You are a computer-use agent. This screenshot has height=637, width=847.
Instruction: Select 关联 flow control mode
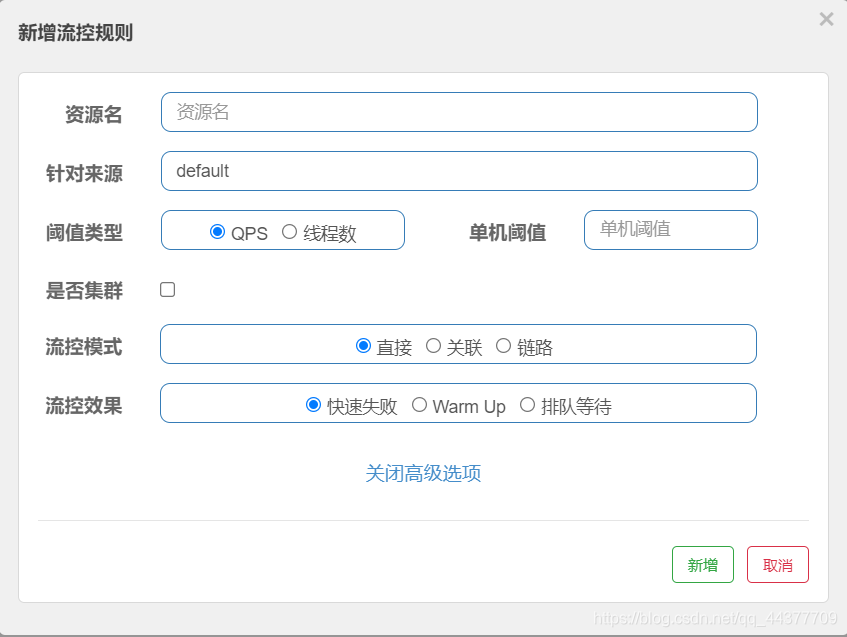(433, 346)
